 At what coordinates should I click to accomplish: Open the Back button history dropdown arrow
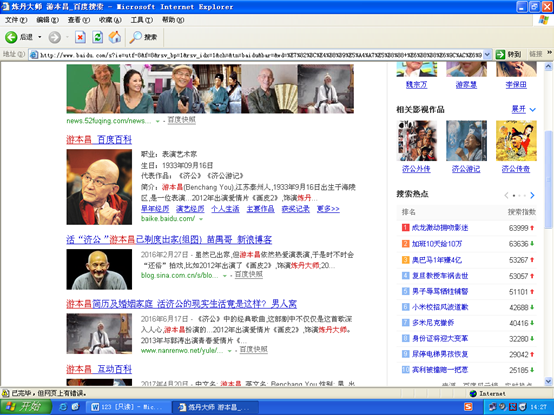click(x=40, y=37)
